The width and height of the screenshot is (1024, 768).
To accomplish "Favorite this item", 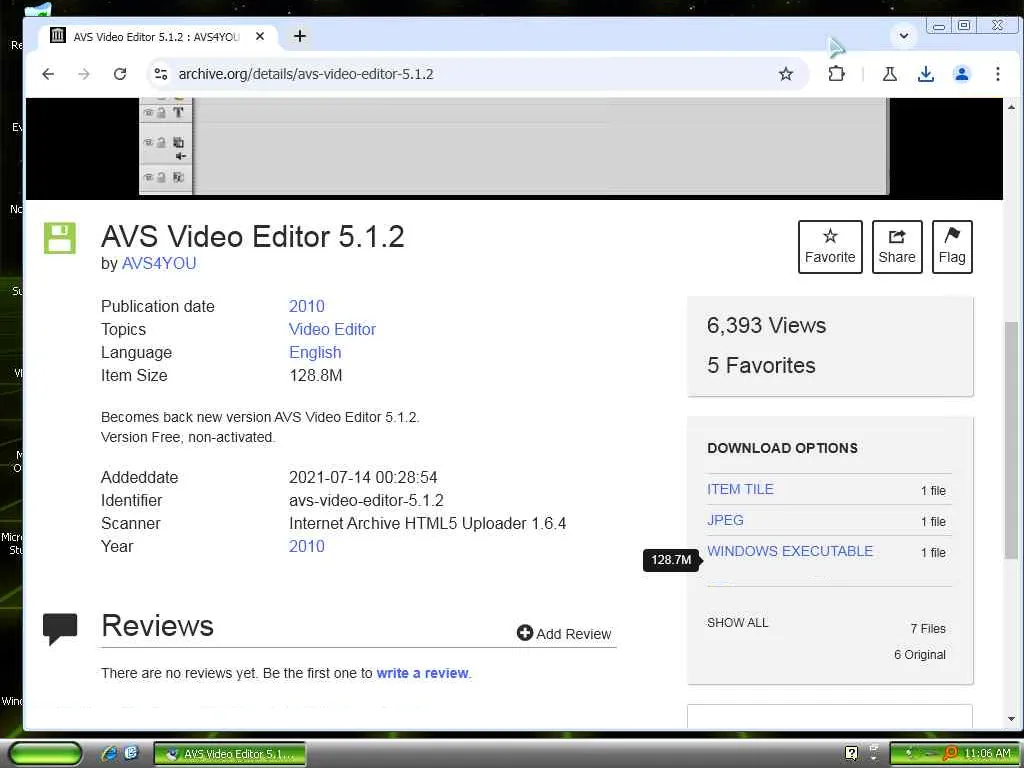I will pos(830,247).
